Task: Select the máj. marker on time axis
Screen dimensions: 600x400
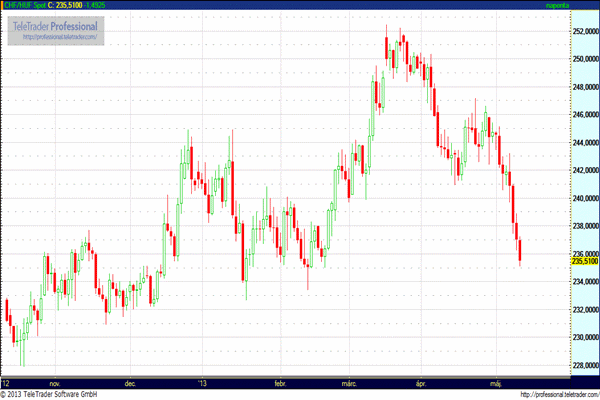Action: (x=496, y=382)
